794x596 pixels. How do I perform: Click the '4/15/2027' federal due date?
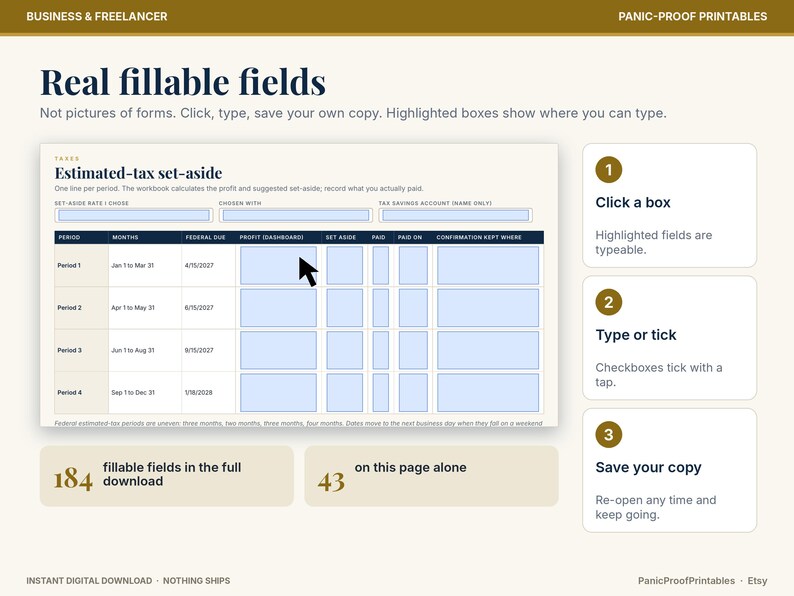tap(199, 265)
